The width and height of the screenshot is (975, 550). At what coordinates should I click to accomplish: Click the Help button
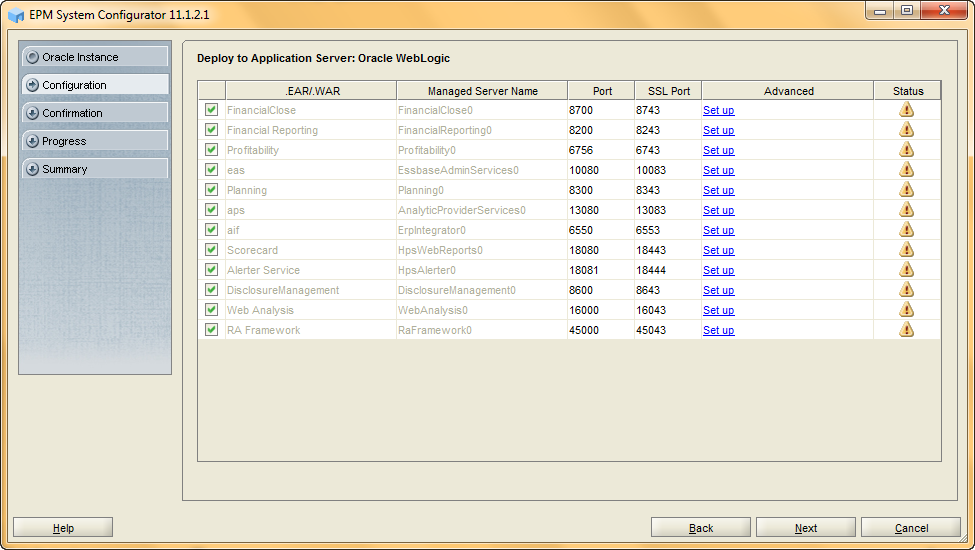point(63,528)
